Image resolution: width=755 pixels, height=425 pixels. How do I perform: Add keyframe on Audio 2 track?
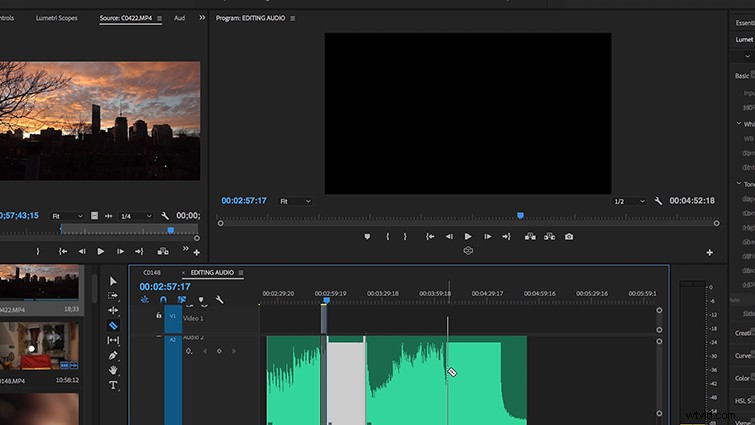point(219,351)
